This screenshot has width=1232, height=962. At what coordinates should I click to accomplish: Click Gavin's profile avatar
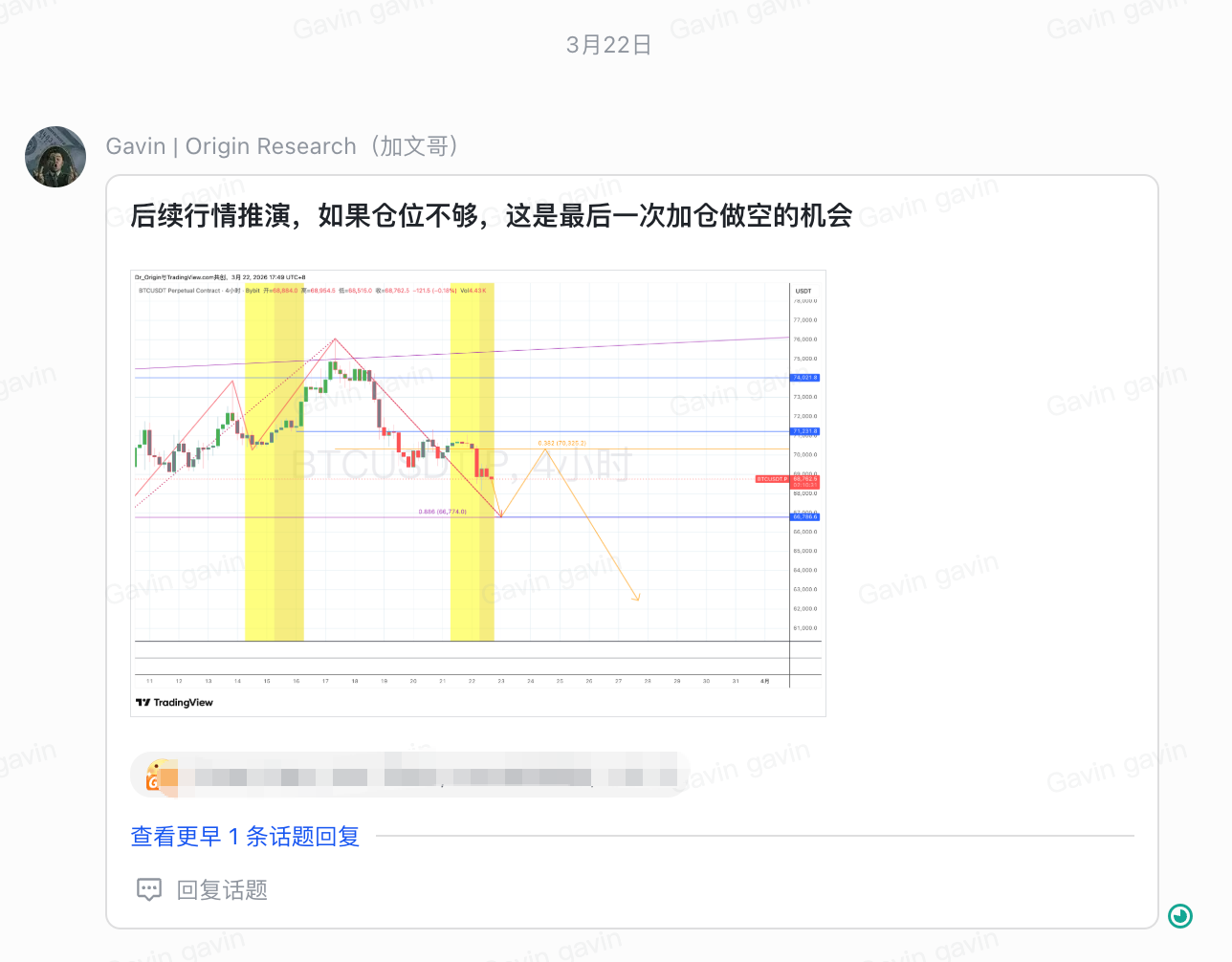pyautogui.click(x=55, y=157)
